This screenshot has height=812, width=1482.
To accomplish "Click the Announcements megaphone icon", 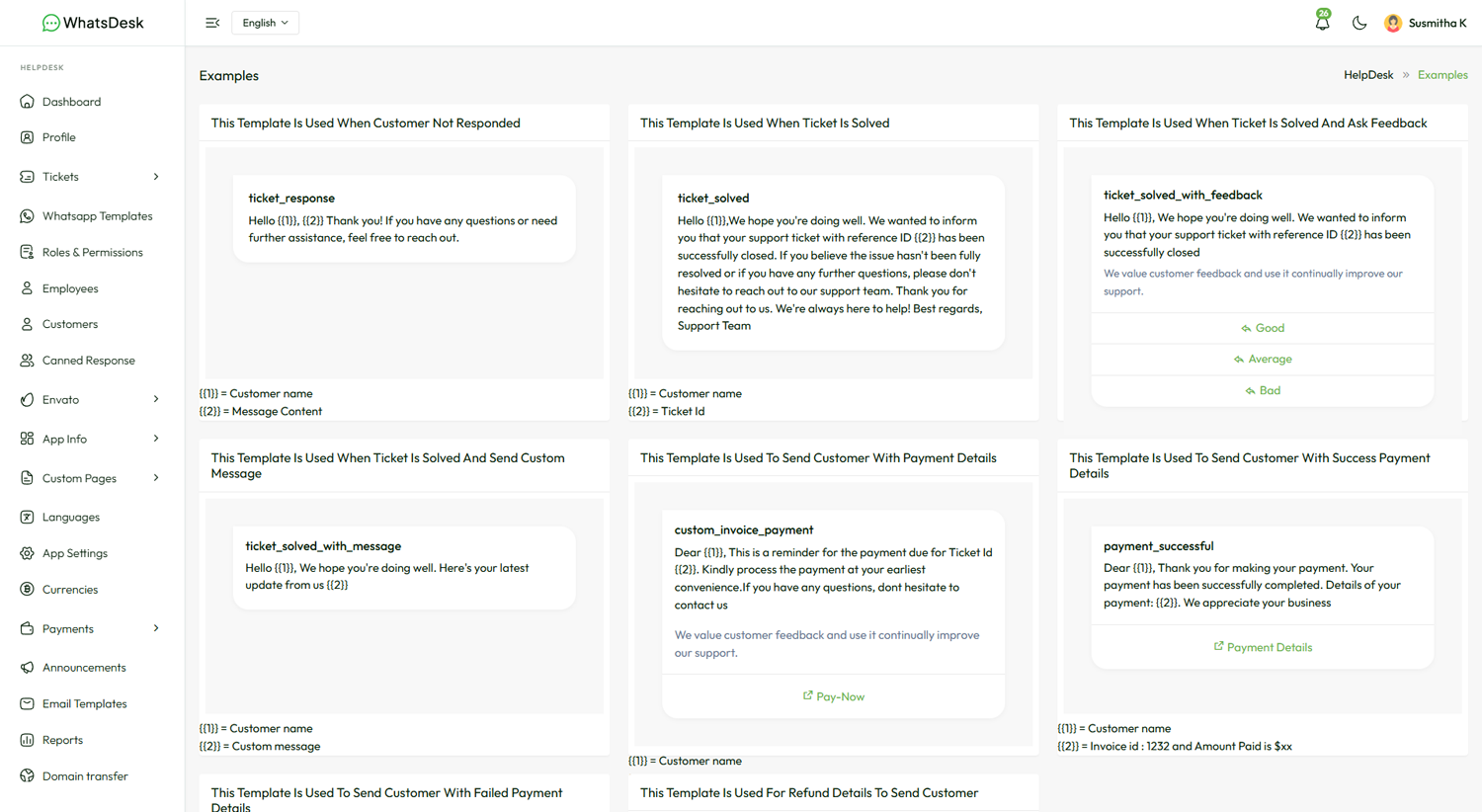I will point(27,668).
